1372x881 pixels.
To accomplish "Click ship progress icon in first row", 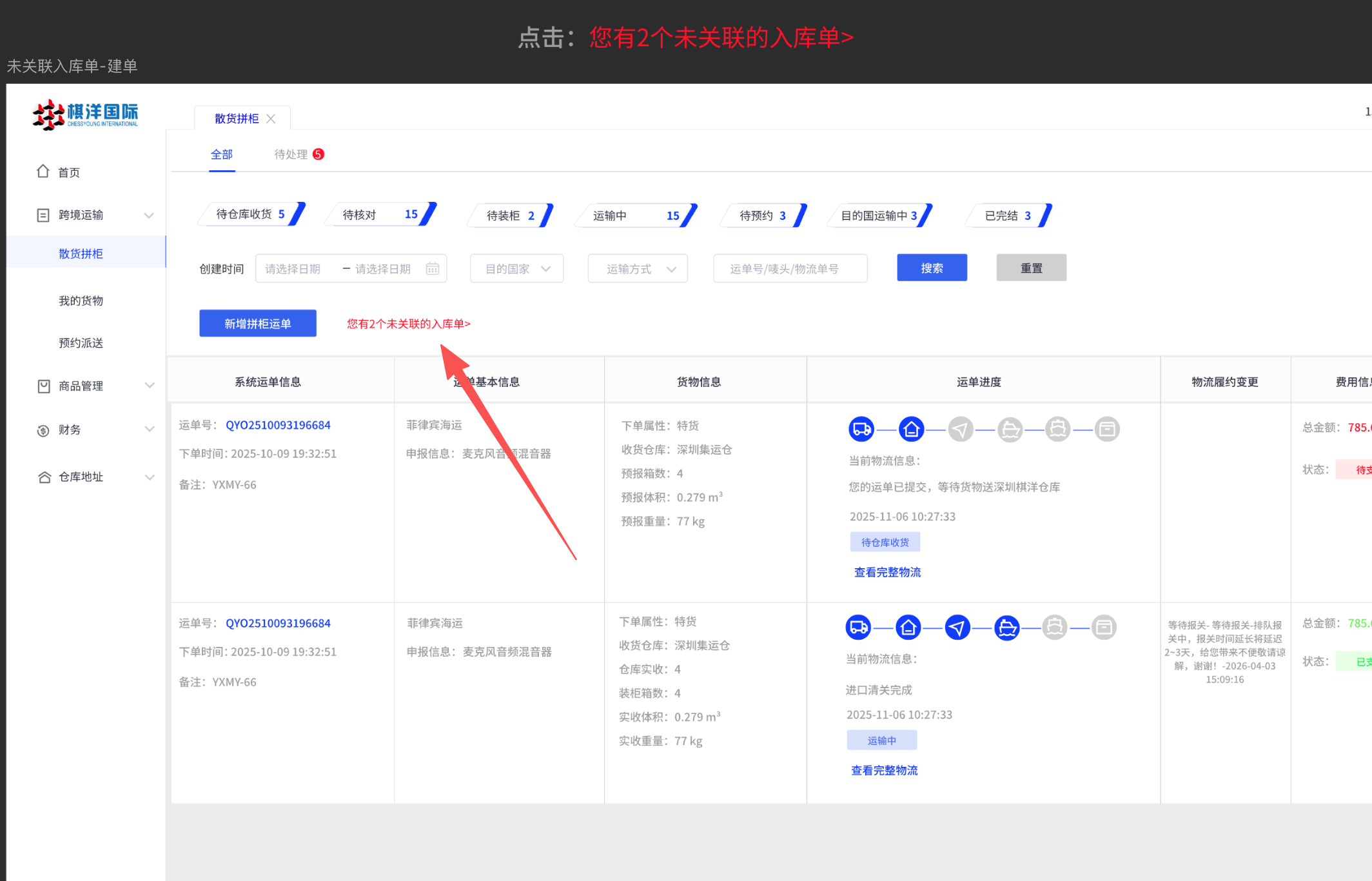I will click(x=1010, y=429).
